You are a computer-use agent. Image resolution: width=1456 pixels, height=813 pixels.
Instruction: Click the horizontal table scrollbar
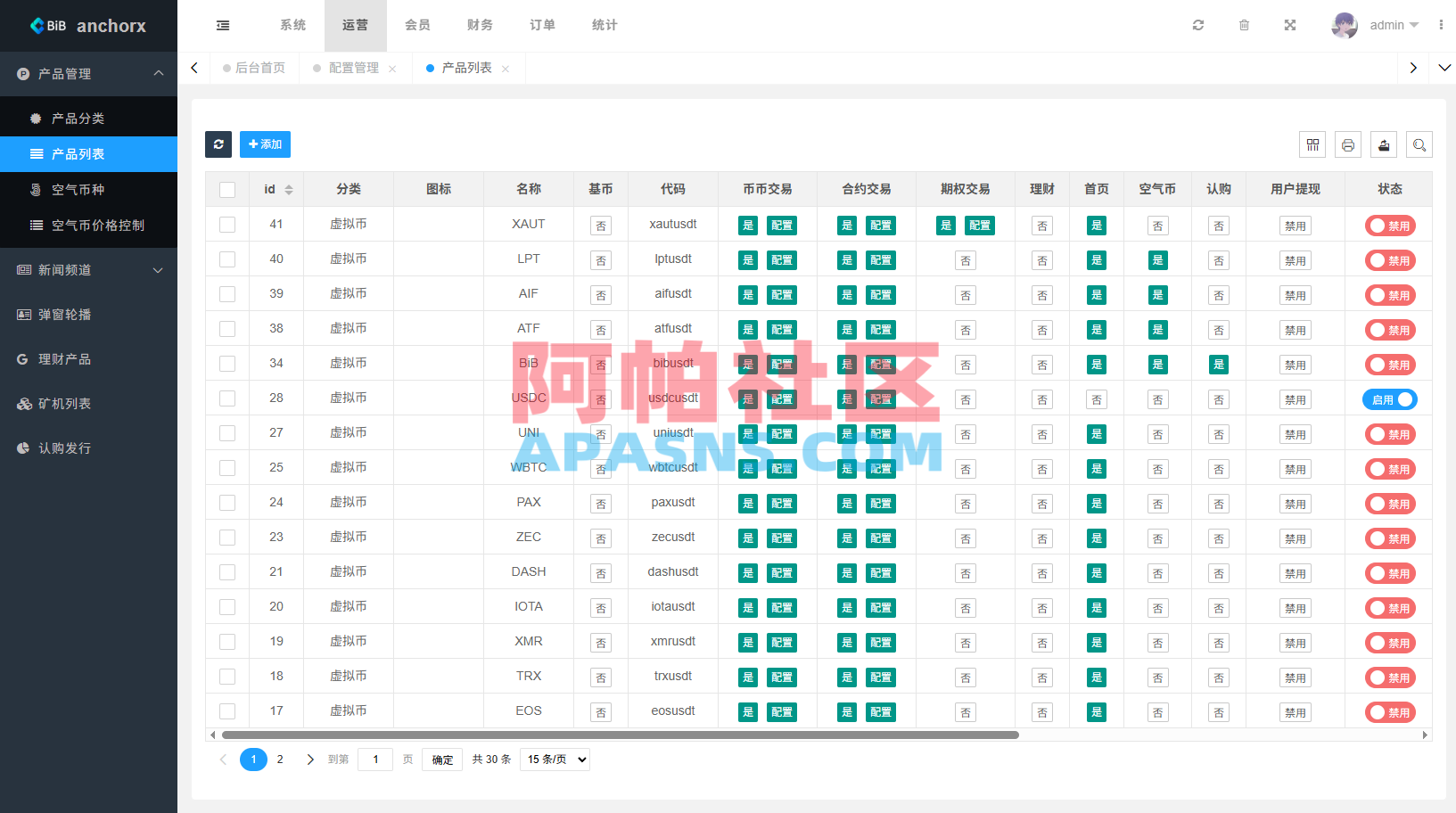[x=620, y=735]
